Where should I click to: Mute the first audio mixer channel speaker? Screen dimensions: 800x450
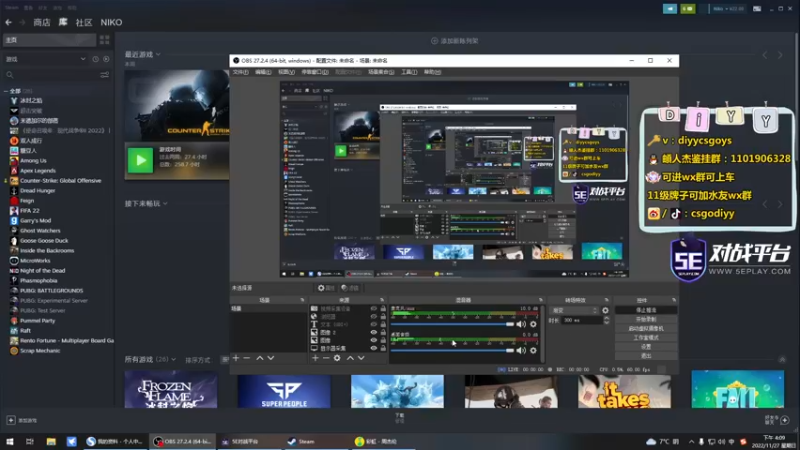click(521, 324)
